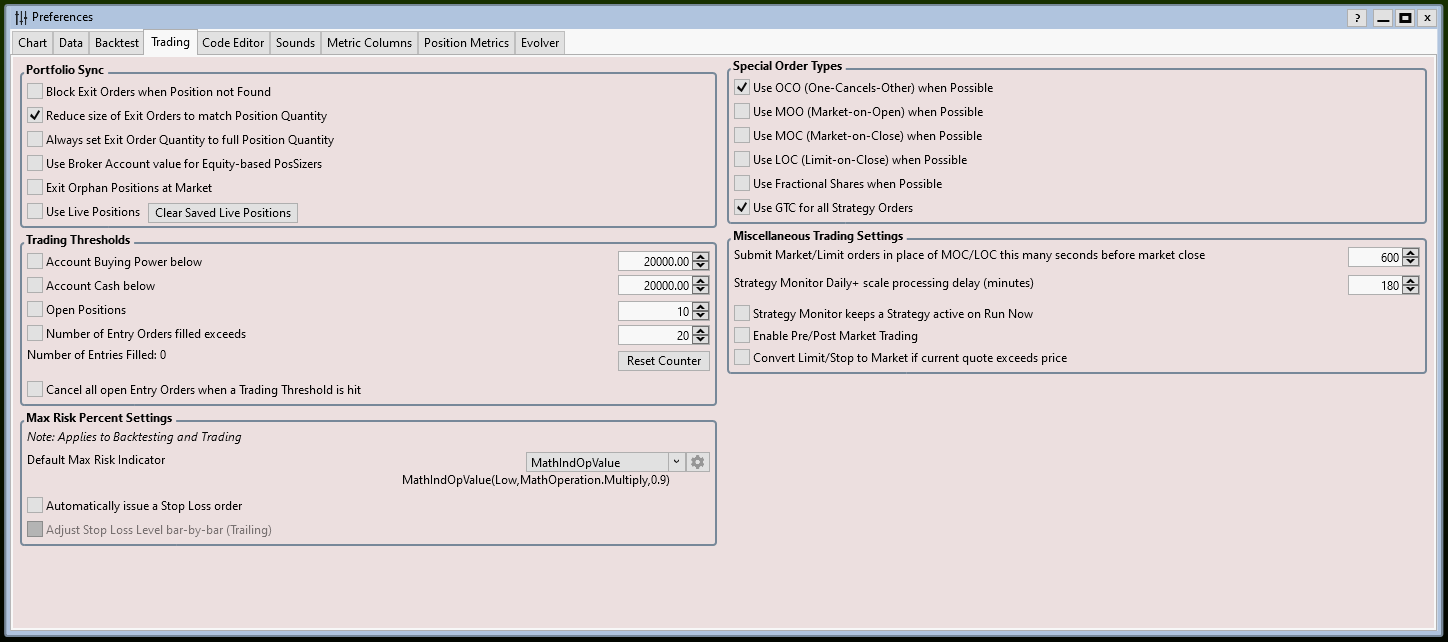Go to the Code Editor tab
The height and width of the screenshot is (642, 1448).
click(x=233, y=43)
